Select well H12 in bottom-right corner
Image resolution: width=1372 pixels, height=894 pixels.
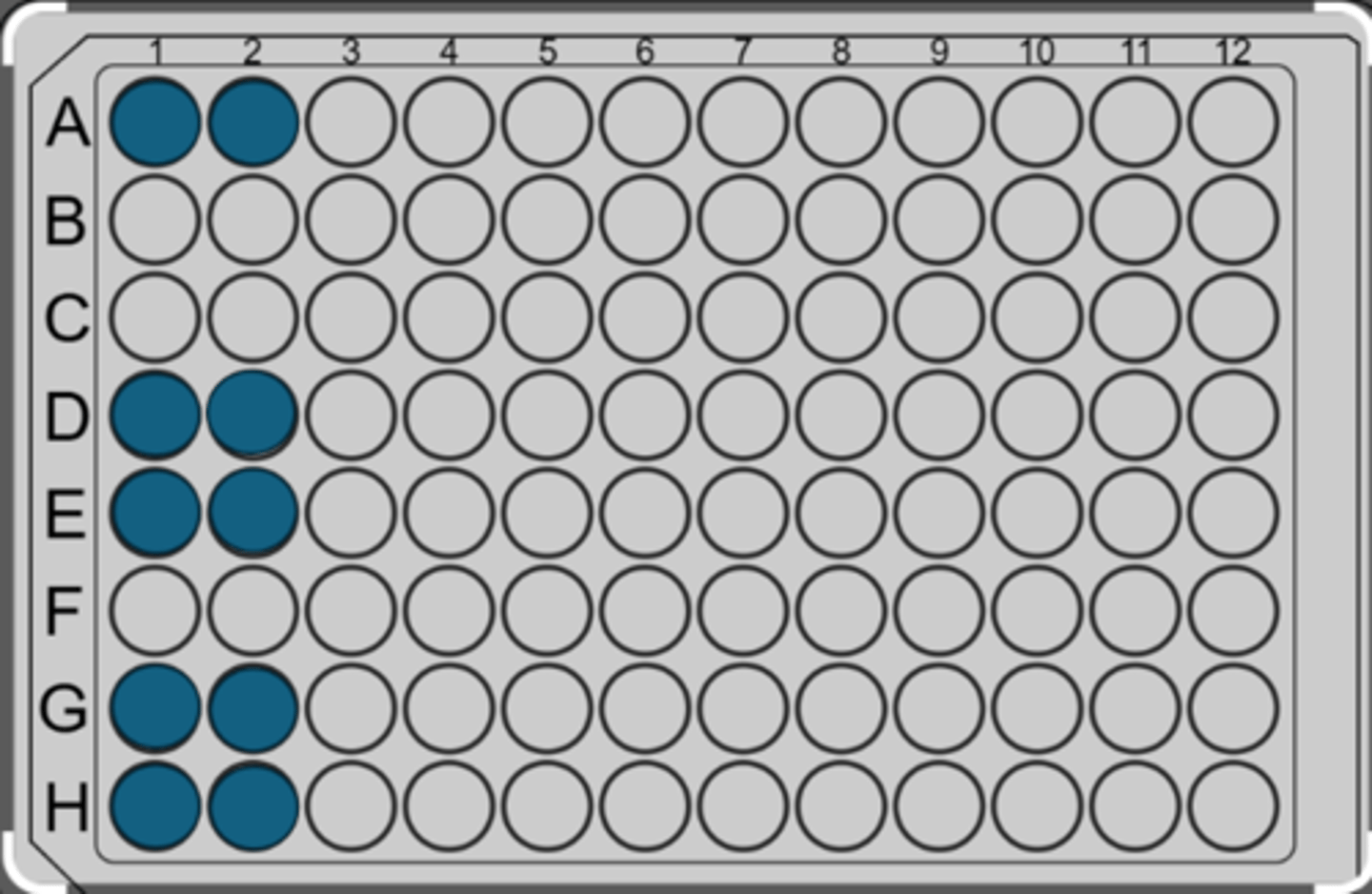(x=1233, y=806)
